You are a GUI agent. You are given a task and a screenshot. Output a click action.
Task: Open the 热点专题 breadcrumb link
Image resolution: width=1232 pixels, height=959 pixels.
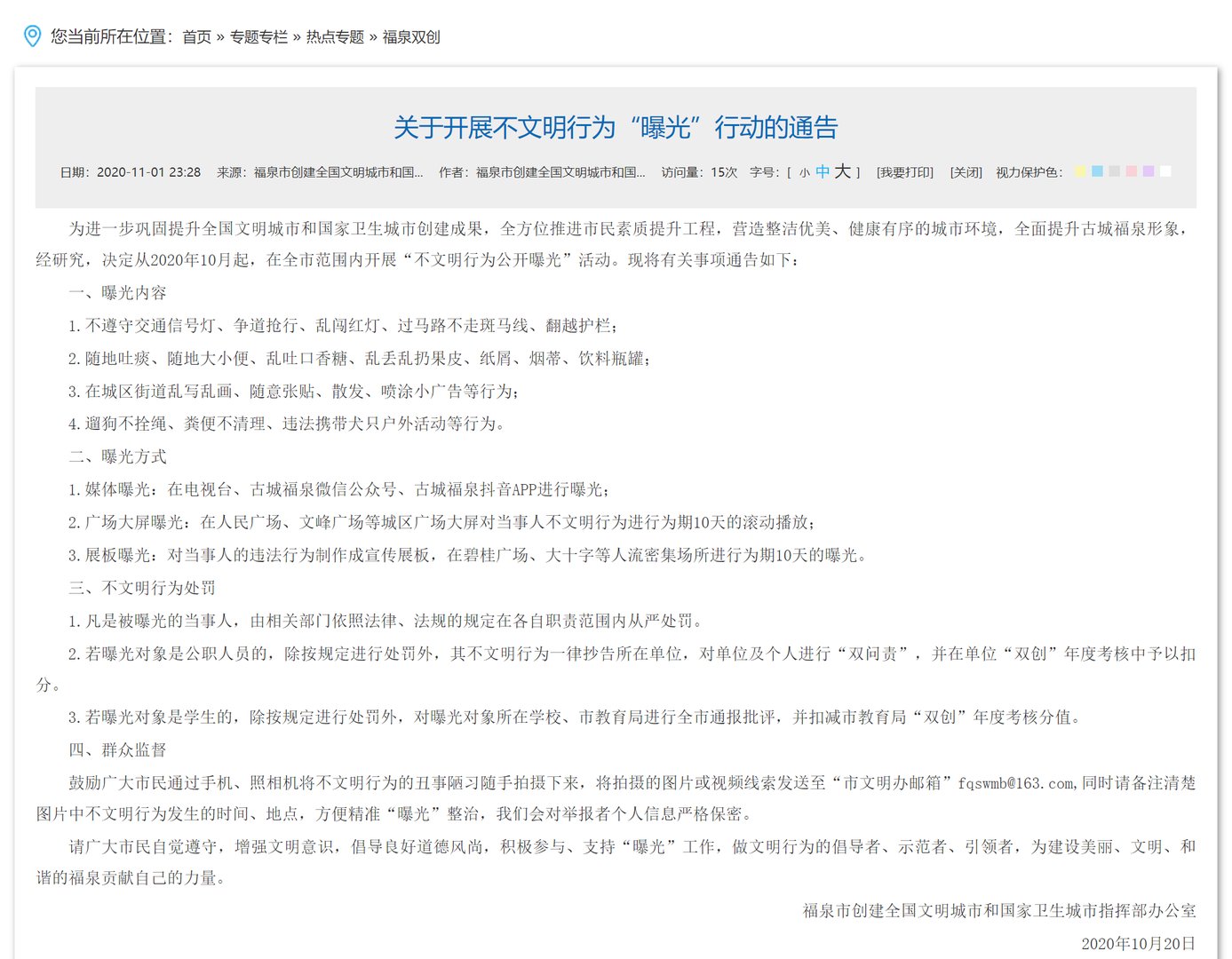pyautogui.click(x=334, y=37)
